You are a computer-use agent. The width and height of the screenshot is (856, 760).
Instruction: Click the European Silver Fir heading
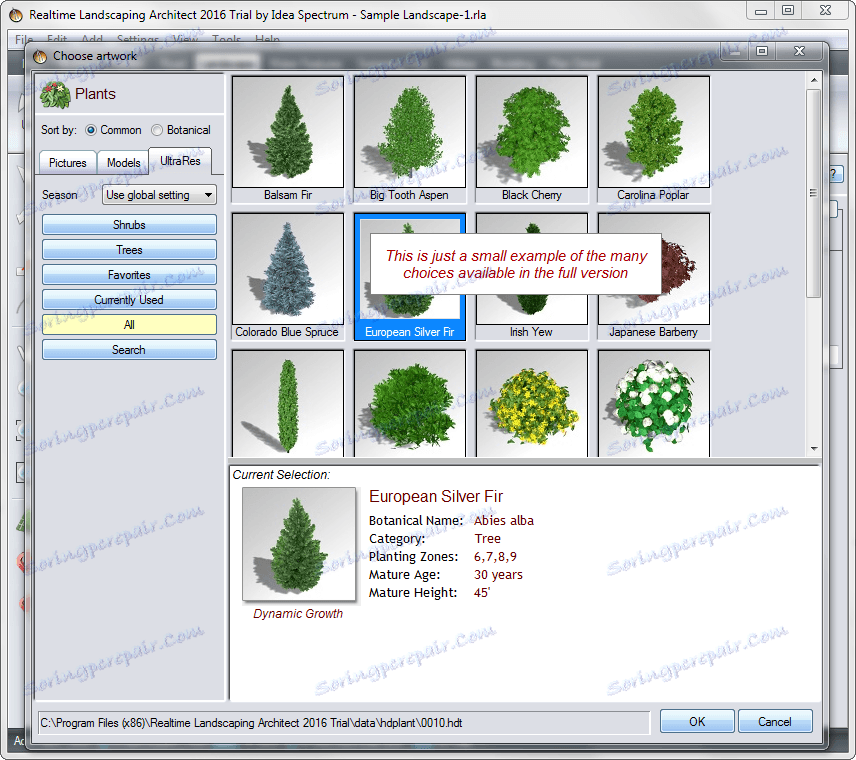436,496
